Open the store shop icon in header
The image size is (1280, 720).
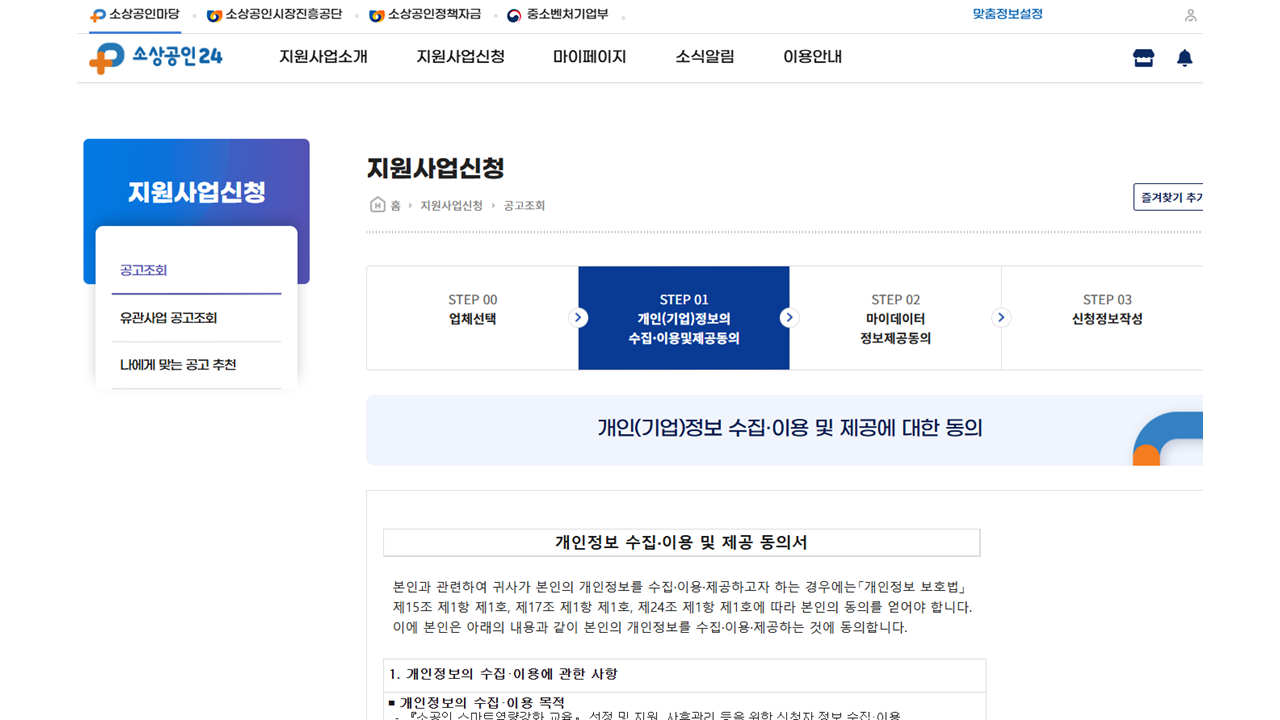(1143, 58)
